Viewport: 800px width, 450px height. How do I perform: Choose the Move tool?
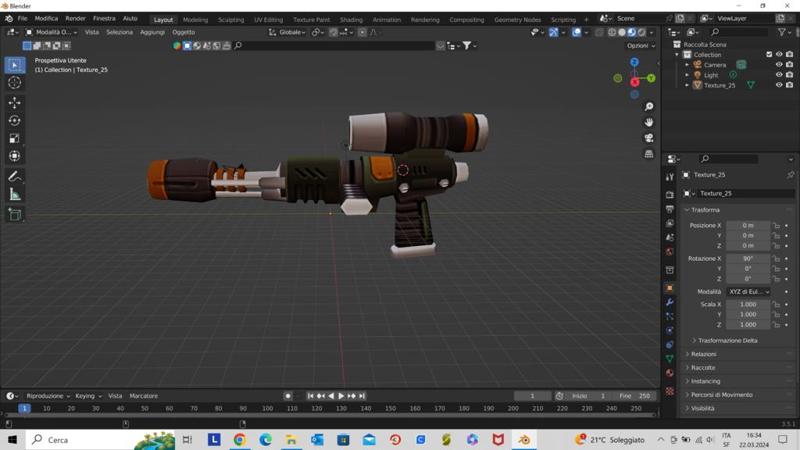15,103
